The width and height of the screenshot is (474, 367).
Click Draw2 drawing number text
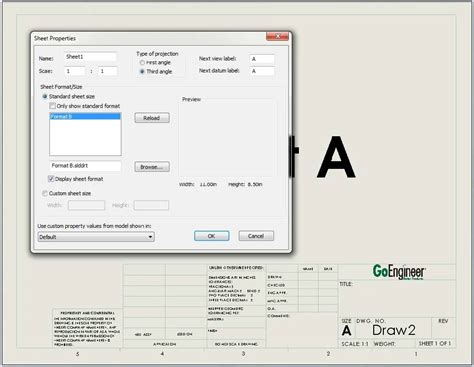tap(394, 330)
